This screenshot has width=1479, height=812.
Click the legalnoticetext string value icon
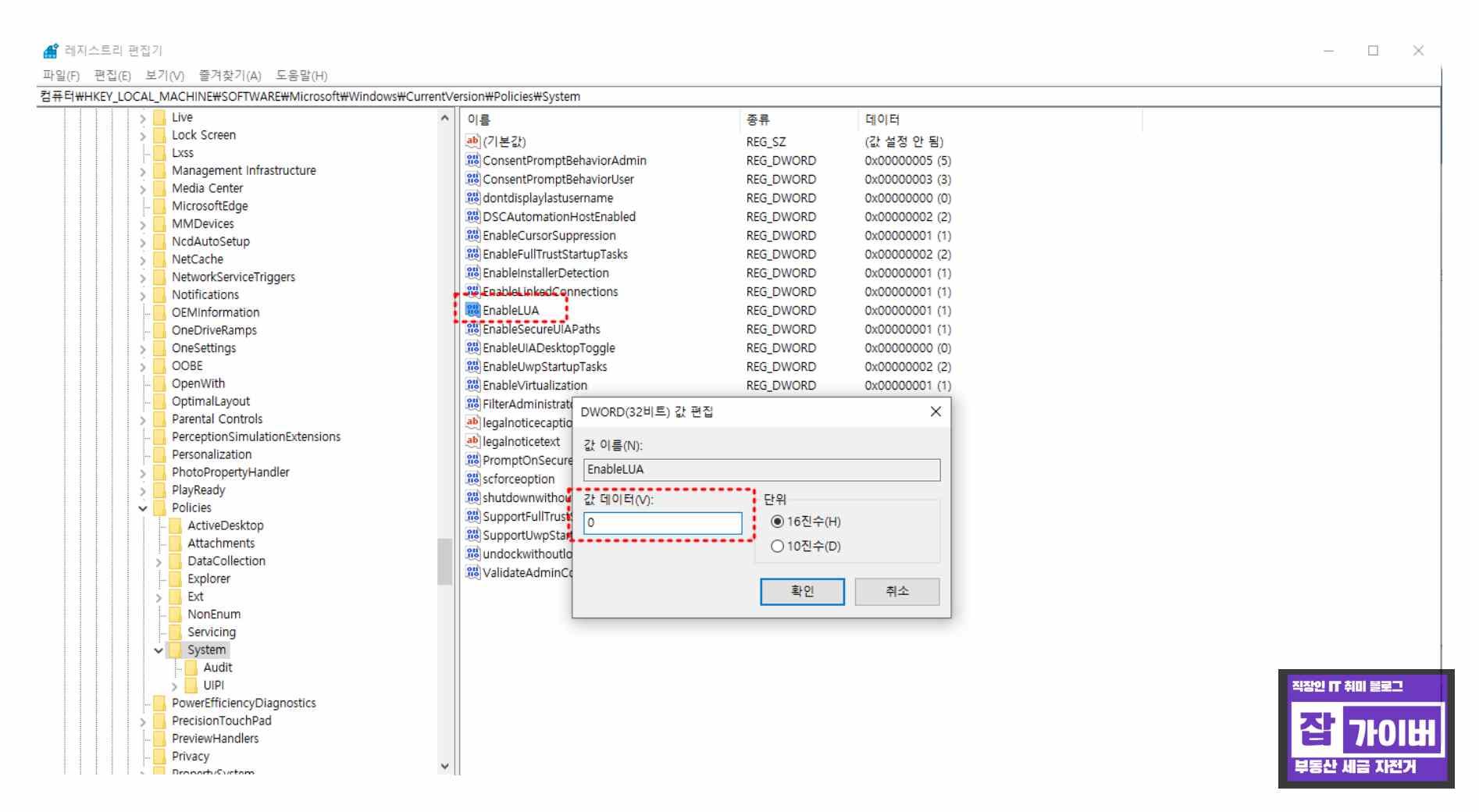(x=472, y=441)
